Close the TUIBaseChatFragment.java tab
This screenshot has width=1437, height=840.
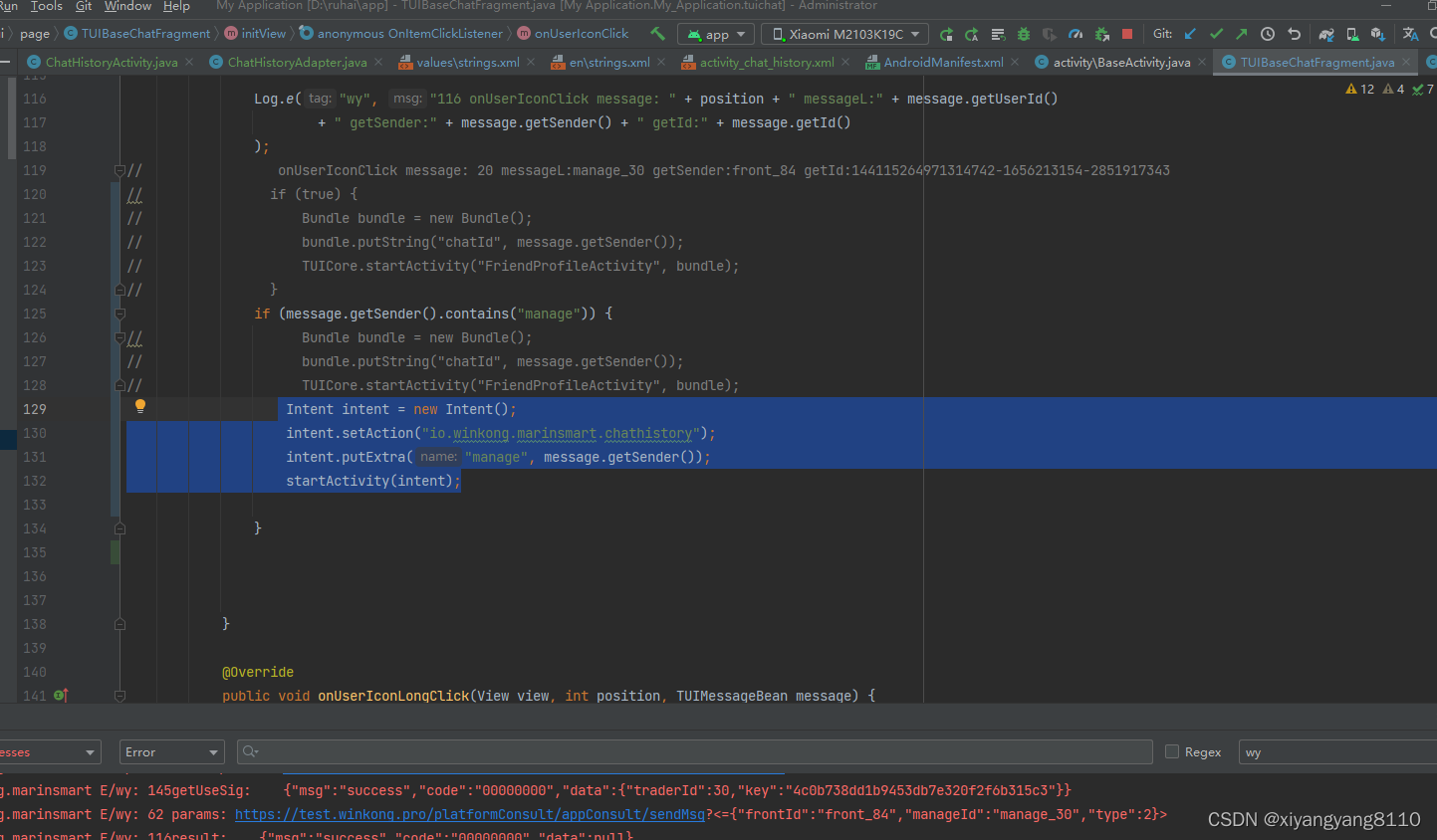pyautogui.click(x=1406, y=62)
